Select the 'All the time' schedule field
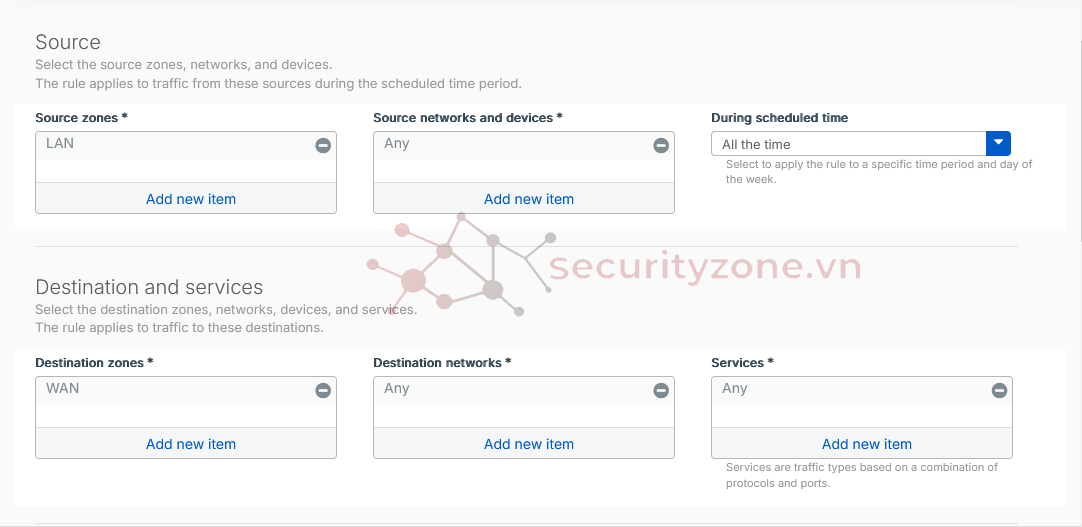1082x527 pixels. tap(848, 144)
